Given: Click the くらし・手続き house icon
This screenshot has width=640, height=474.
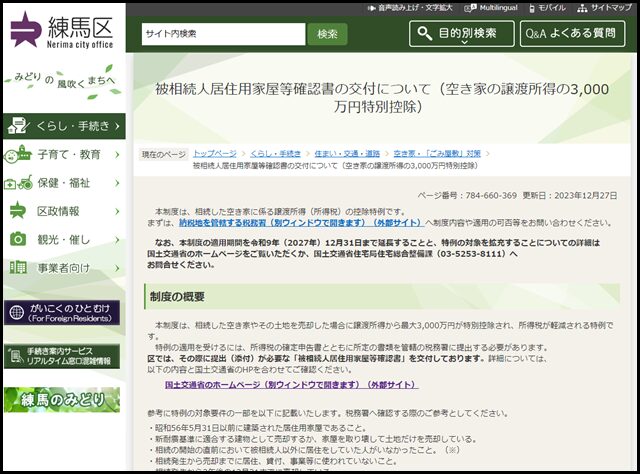Looking at the screenshot, I should 18,126.
